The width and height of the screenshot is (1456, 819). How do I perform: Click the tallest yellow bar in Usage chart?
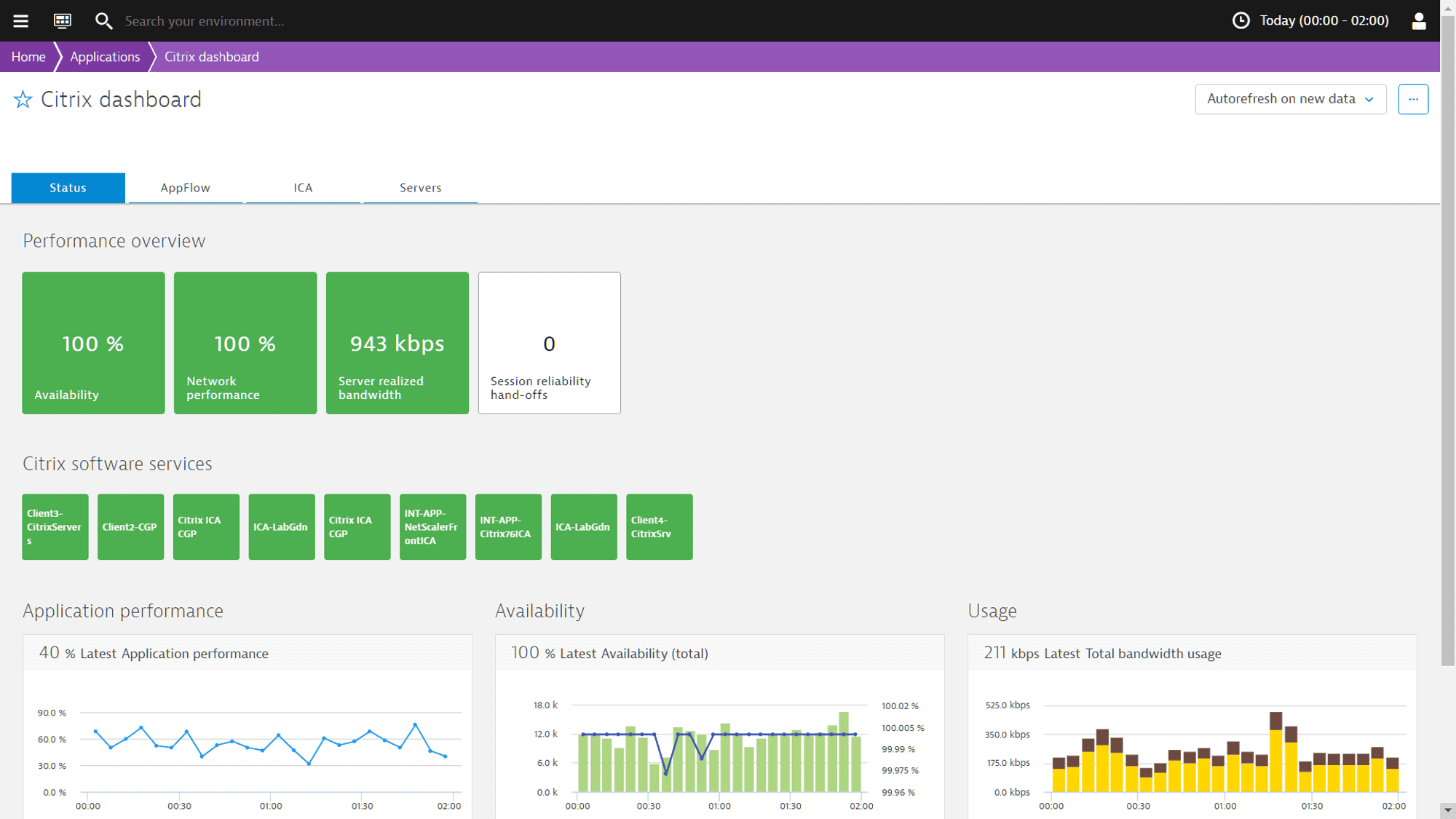(1276, 760)
